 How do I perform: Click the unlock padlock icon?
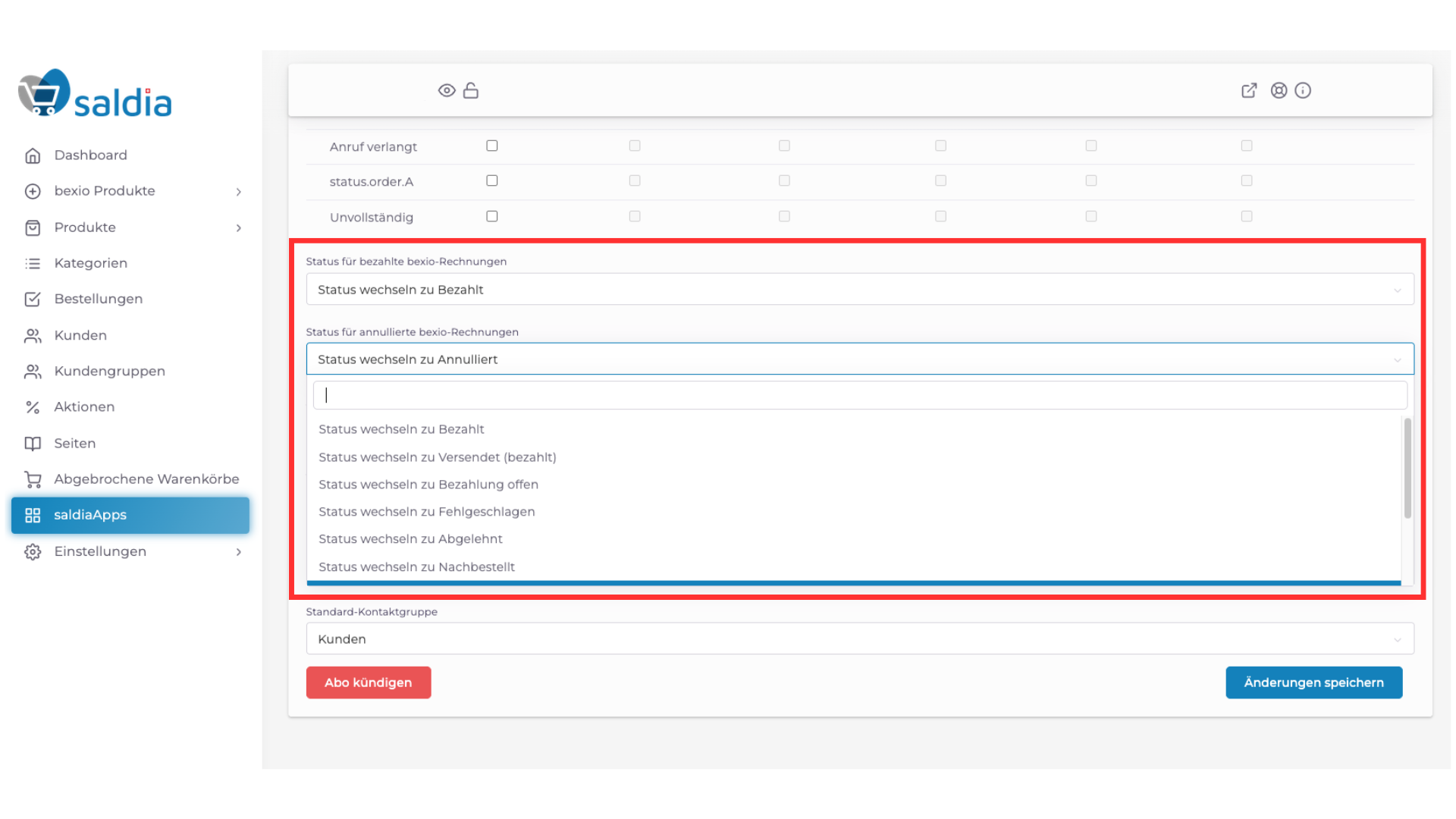click(471, 90)
